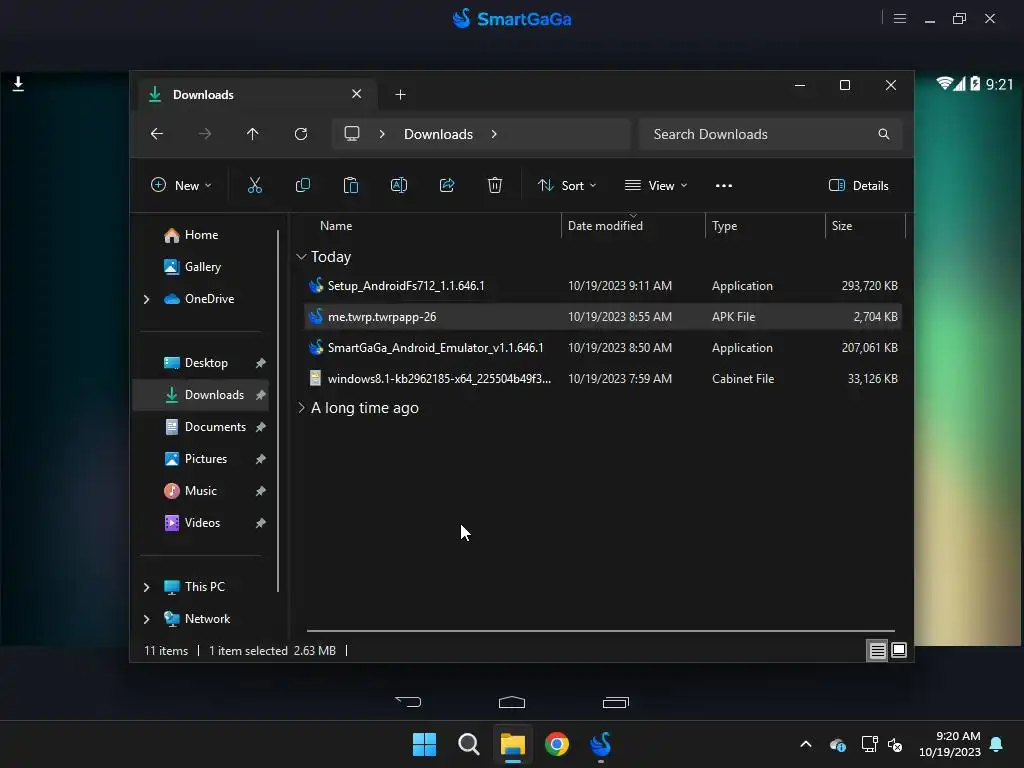The width and height of the screenshot is (1024, 768).
Task: Click chevron after Downloads in address bar
Action: click(494, 134)
